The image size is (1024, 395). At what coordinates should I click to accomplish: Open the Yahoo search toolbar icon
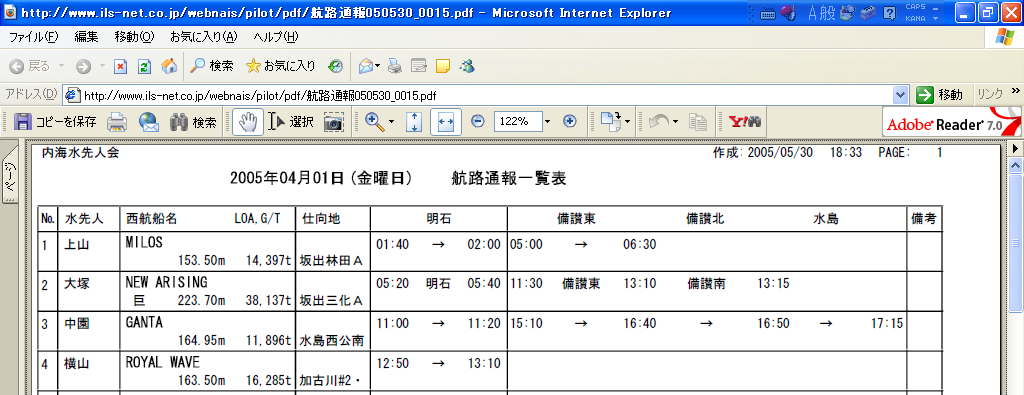(x=744, y=121)
